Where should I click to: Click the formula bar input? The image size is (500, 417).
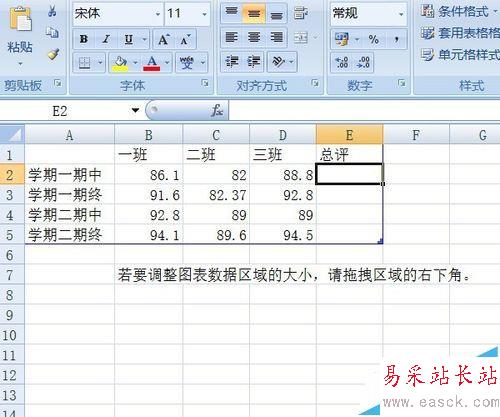(x=364, y=110)
